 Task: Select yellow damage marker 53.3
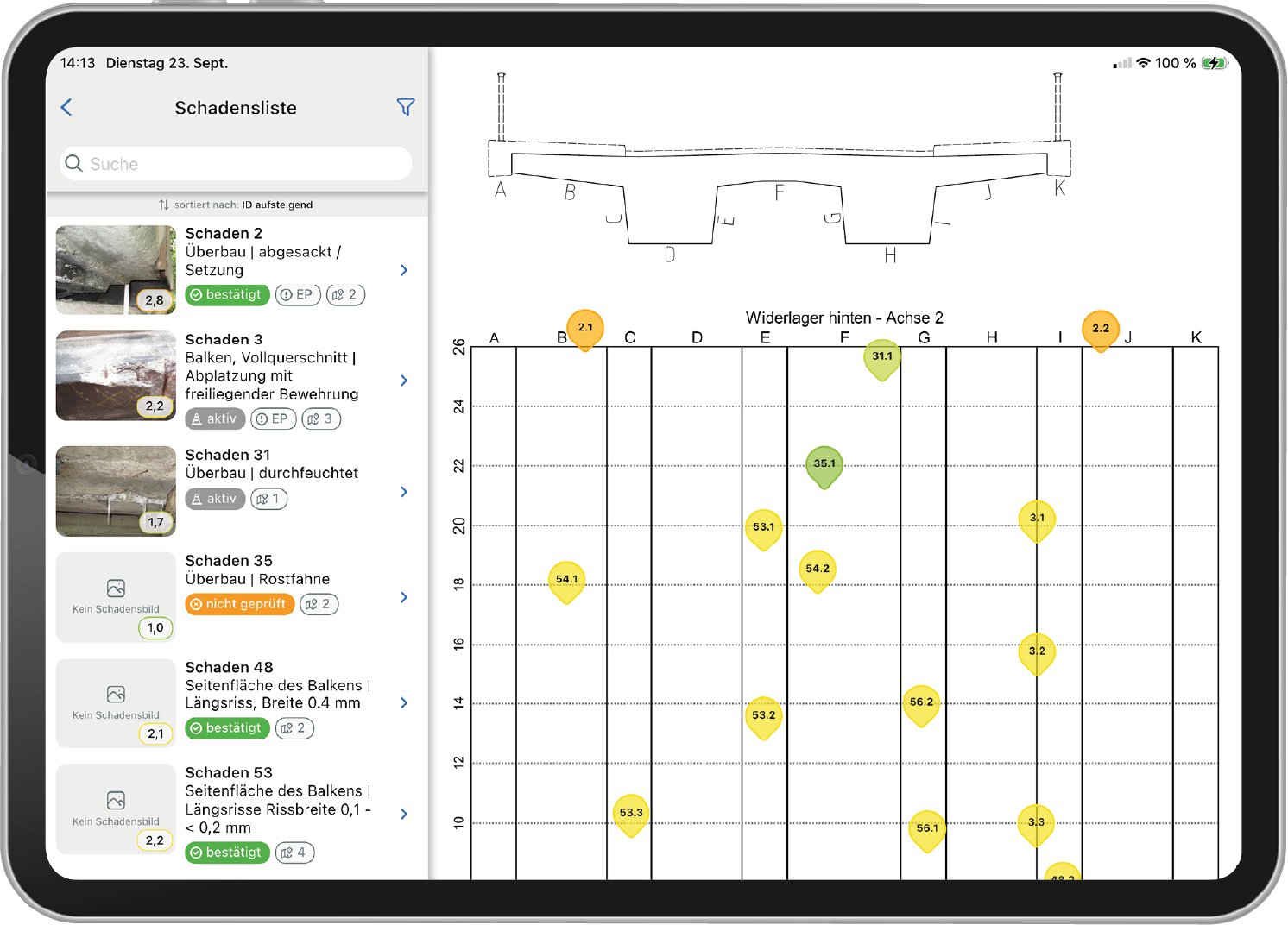(631, 815)
